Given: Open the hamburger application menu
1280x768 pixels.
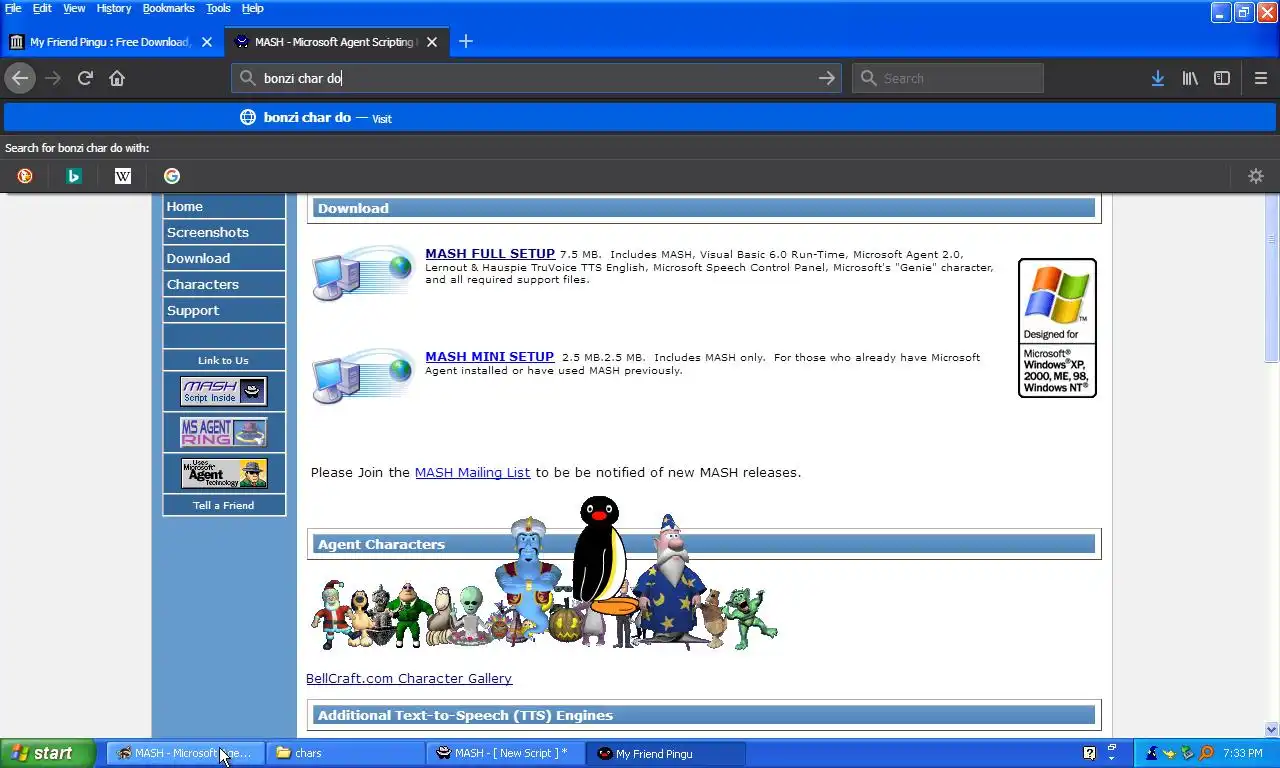Looking at the screenshot, I should 1260,78.
